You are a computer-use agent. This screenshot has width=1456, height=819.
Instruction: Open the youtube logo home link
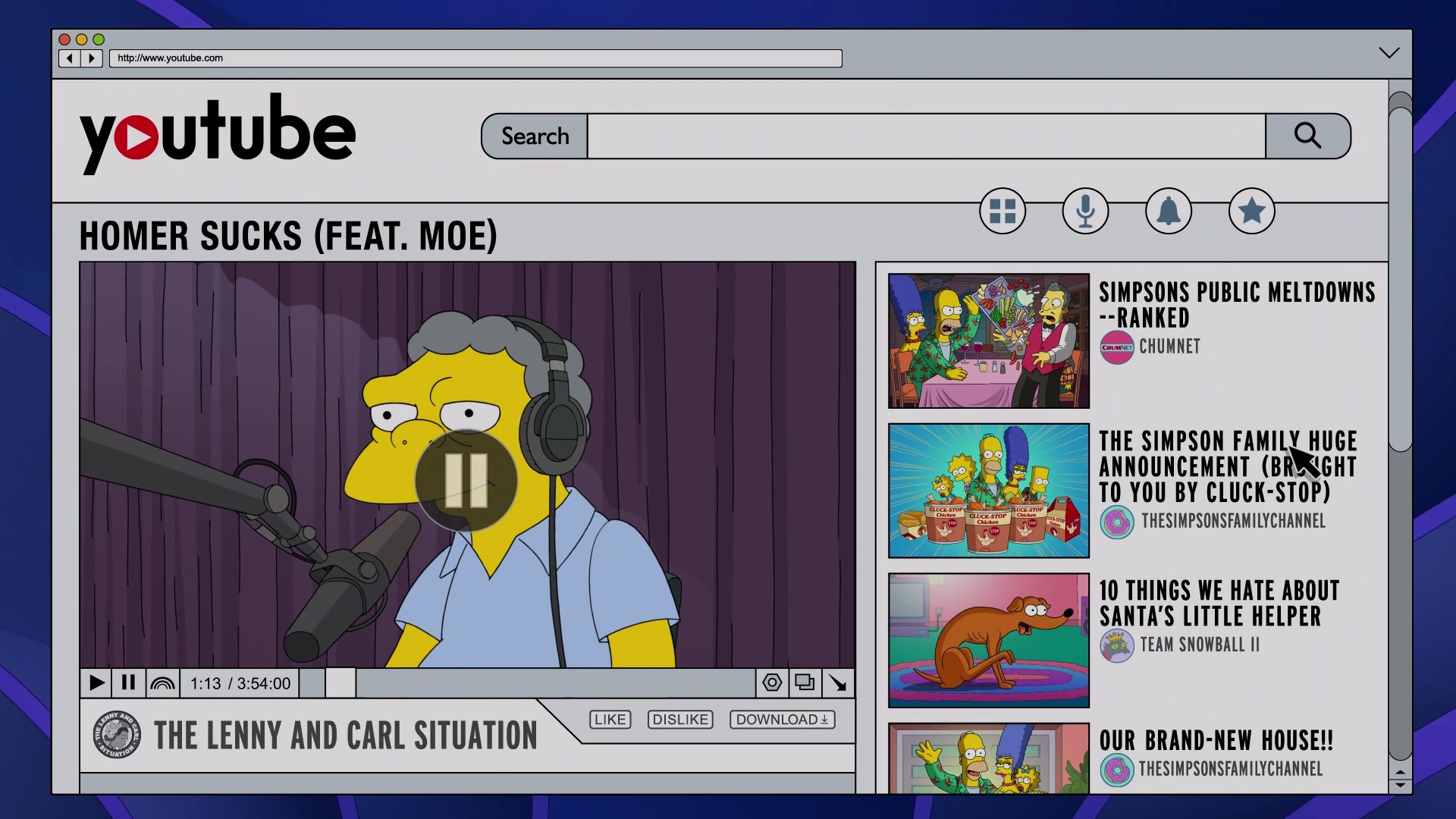click(x=217, y=134)
